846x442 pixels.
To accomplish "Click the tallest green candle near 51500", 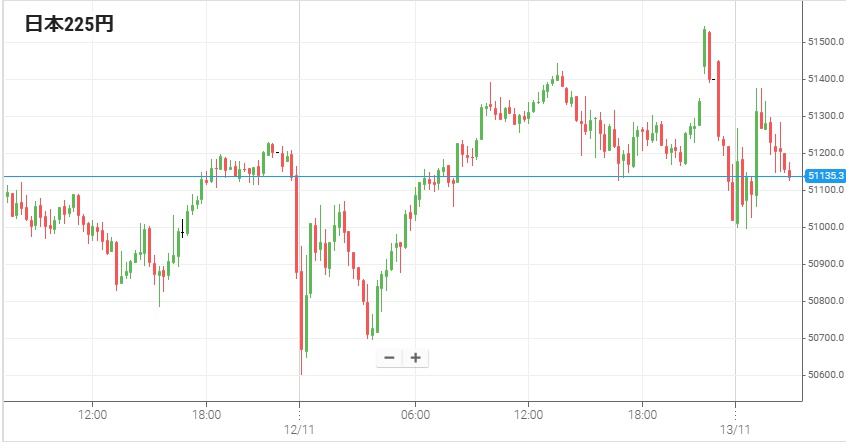I will (704, 50).
